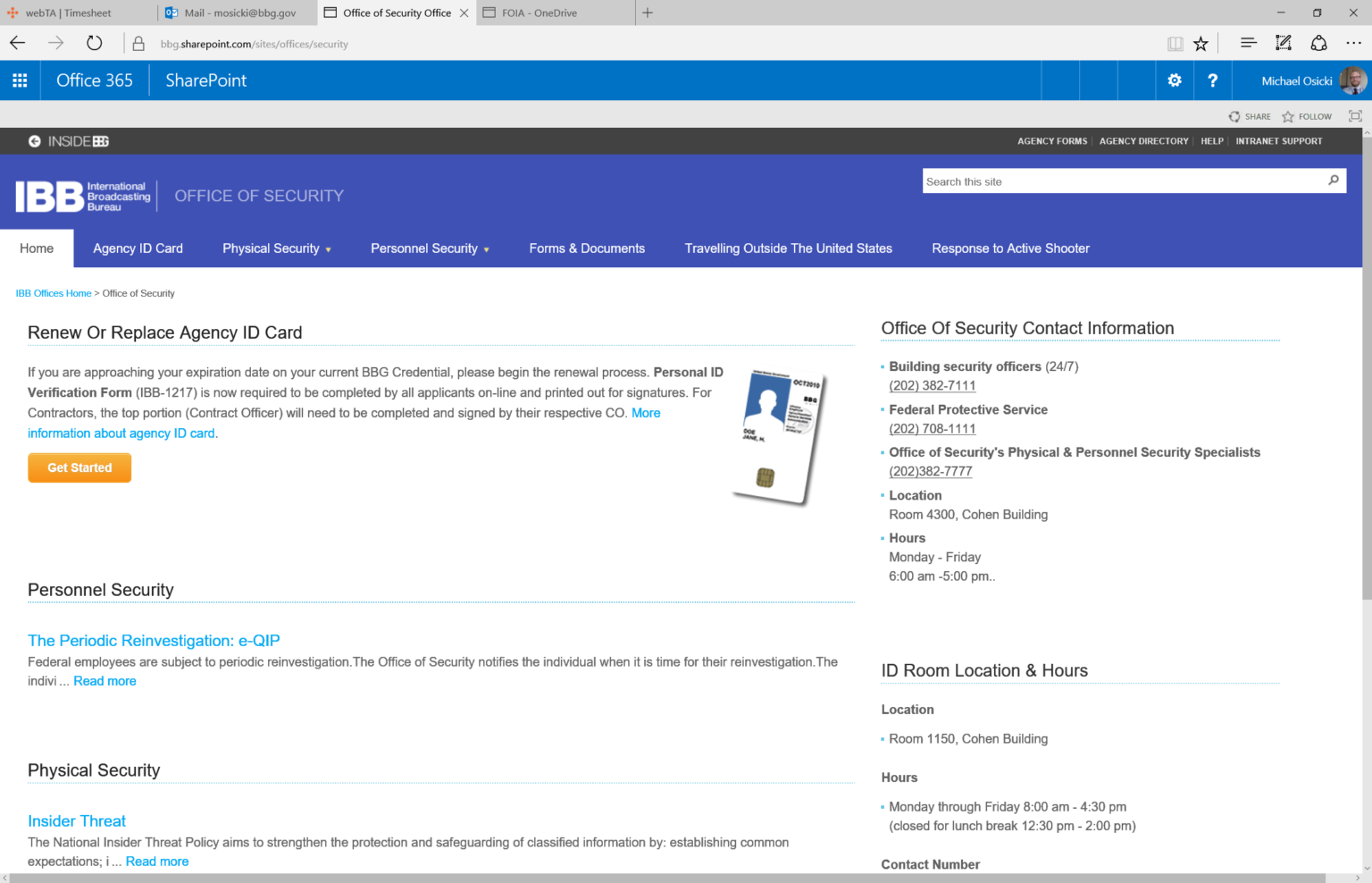1372x883 pixels.
Task: Add page to favorites star icon
Action: tap(1200, 44)
